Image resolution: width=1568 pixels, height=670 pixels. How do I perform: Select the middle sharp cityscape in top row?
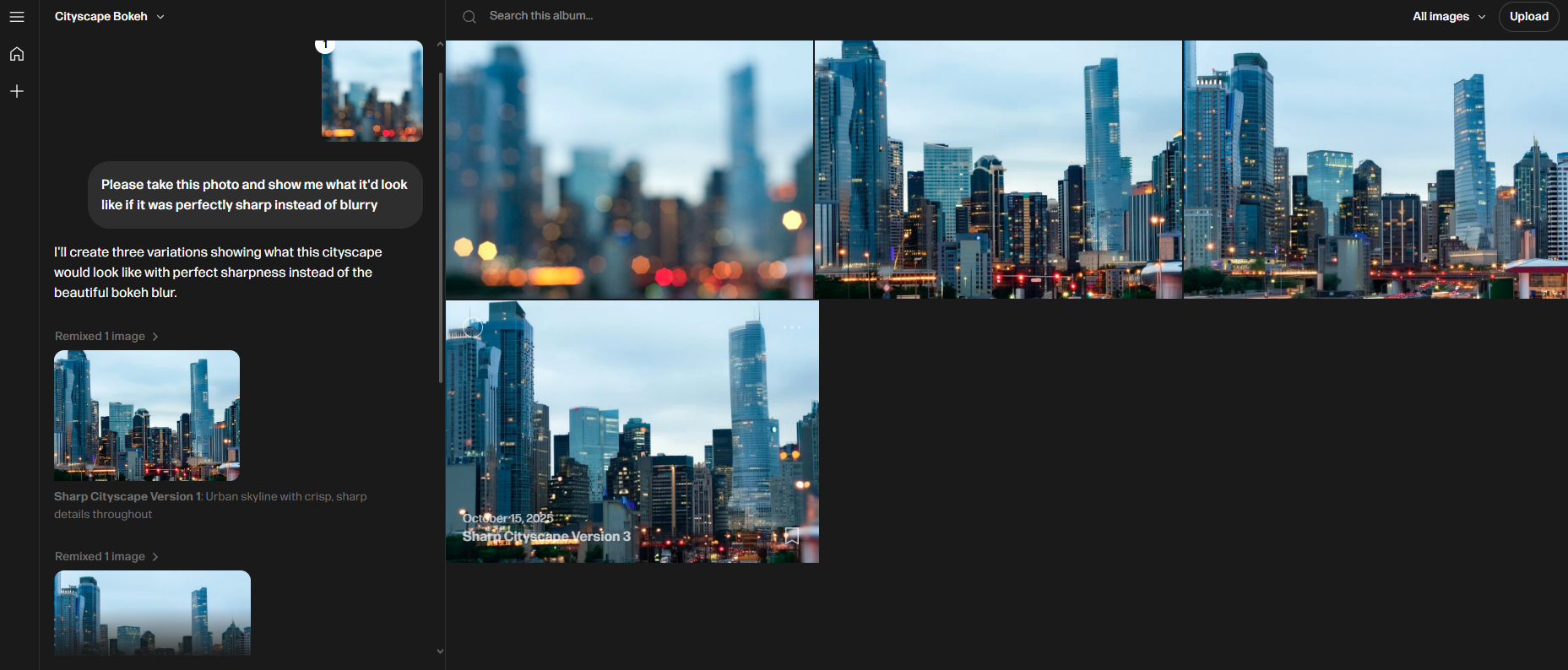pos(998,170)
